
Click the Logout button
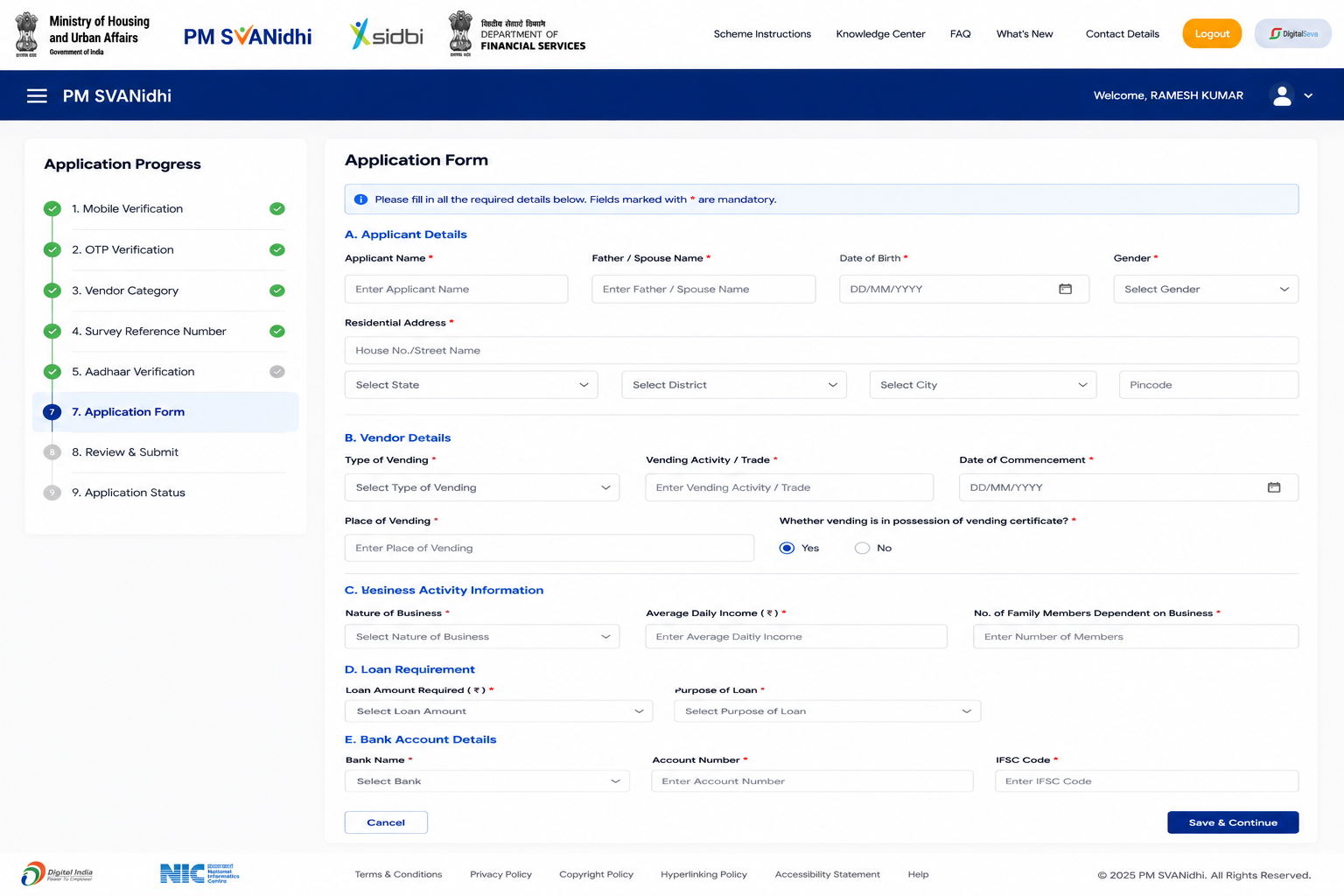pos(1212,33)
